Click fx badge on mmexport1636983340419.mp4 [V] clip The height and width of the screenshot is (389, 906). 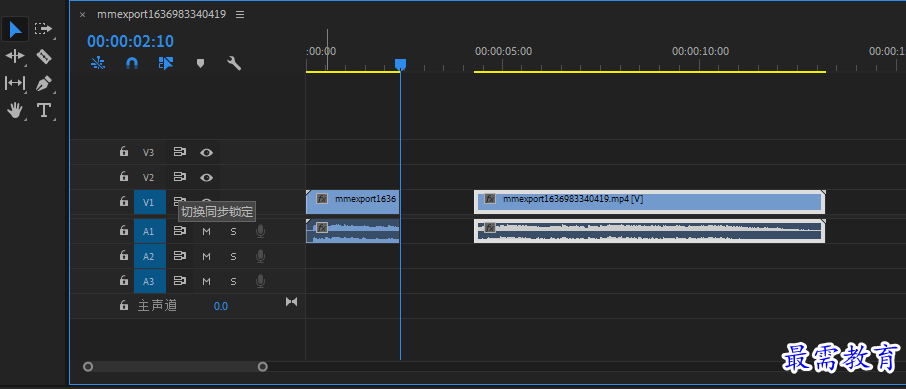490,199
